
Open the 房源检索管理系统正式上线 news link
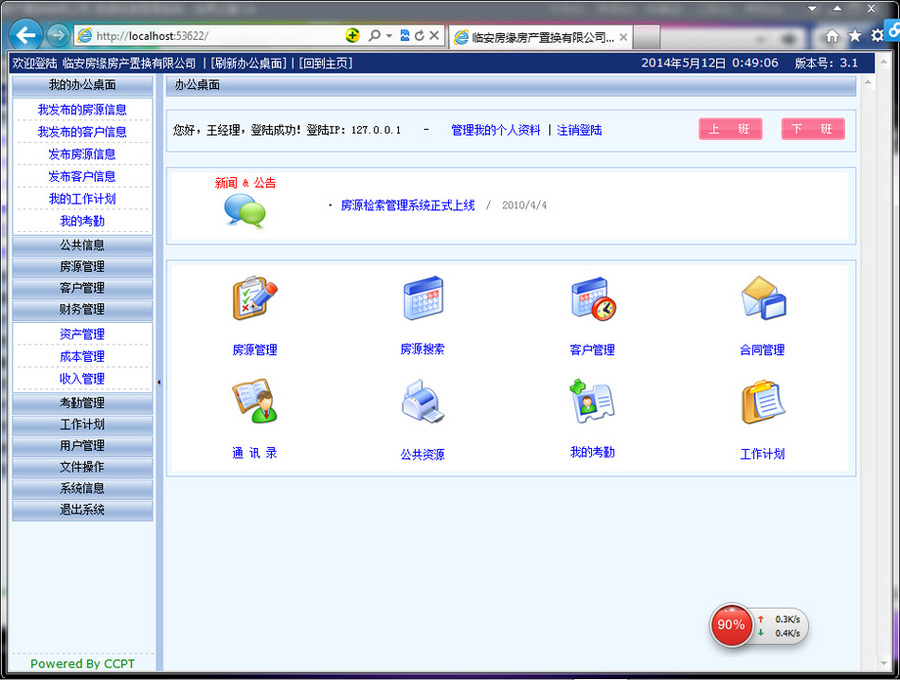coord(408,205)
